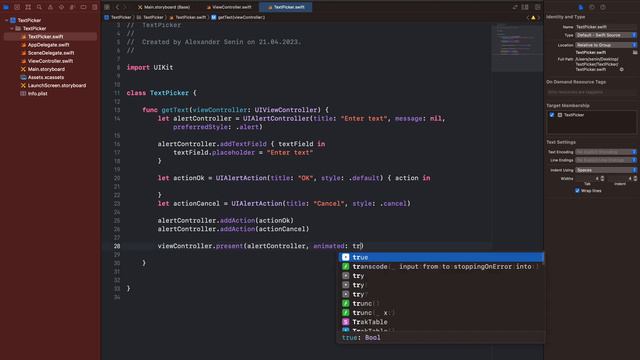Toggle the Wrap lines checkbox
Viewport: 640px width, 360px height.
pos(577,191)
